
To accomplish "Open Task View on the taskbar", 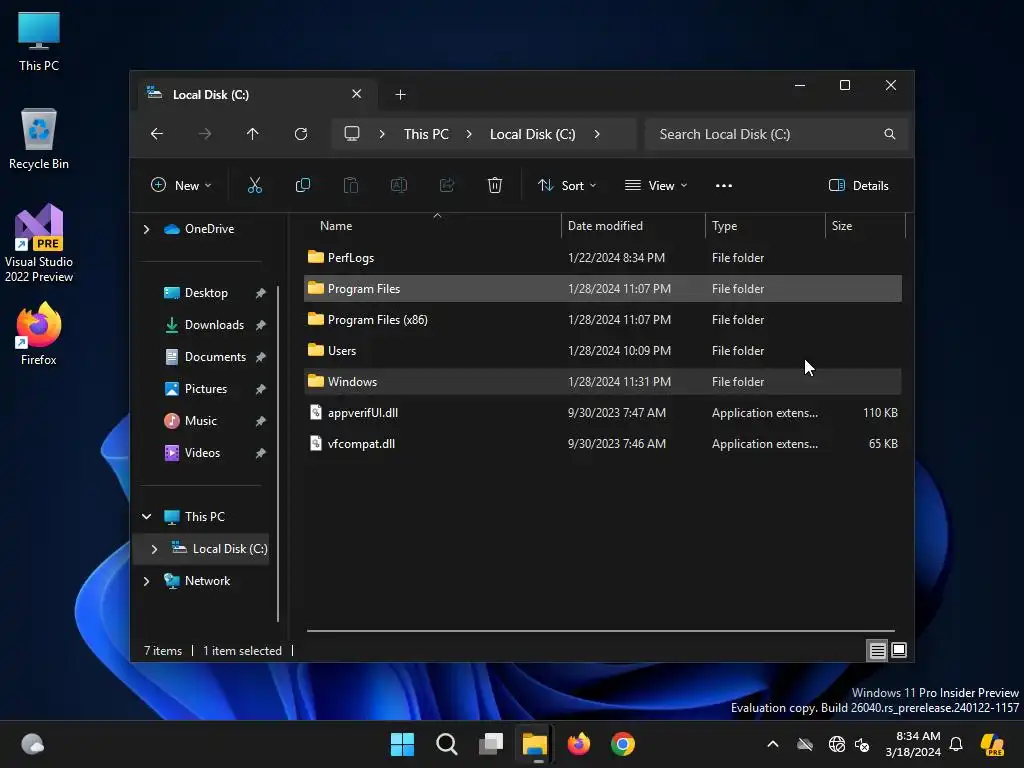I will pyautogui.click(x=491, y=744).
